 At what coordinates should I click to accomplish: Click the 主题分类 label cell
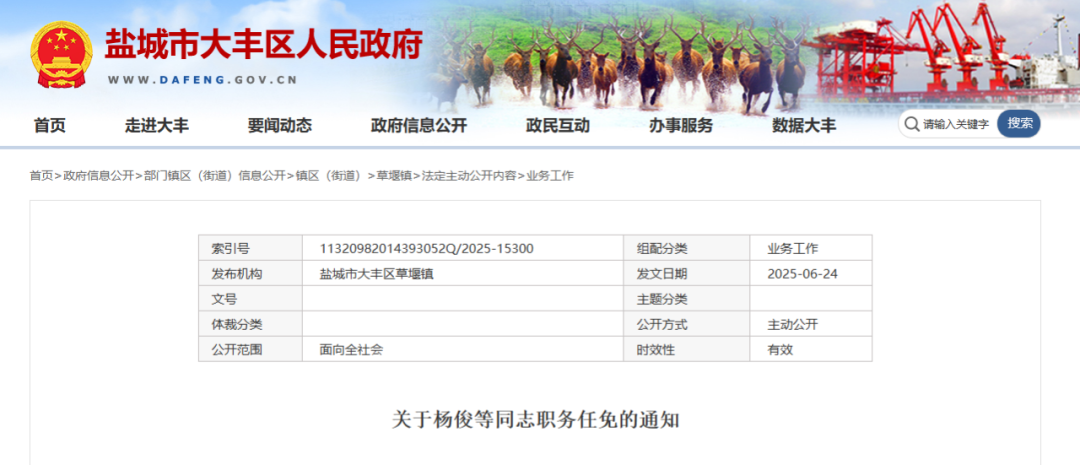[687, 299]
